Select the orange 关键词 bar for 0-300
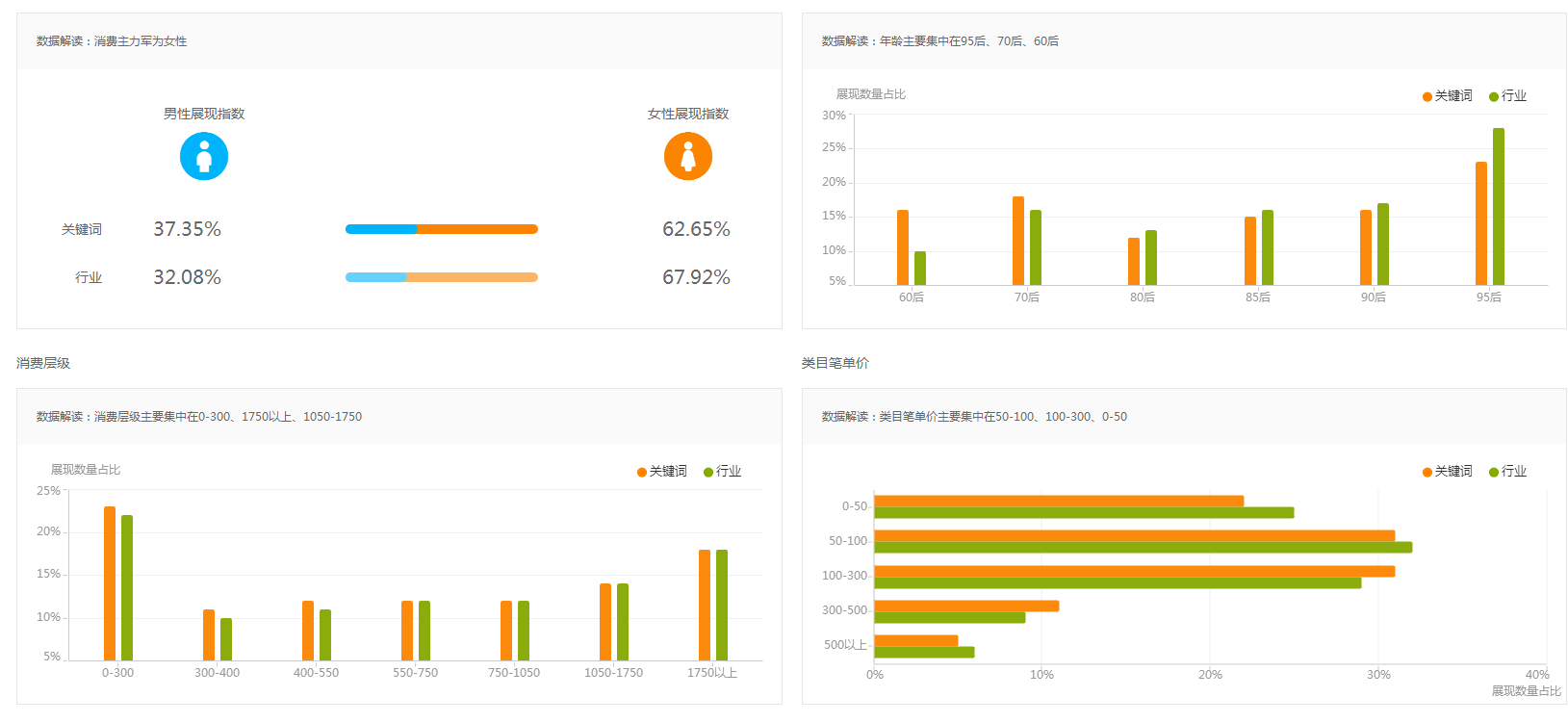Screen dimensions: 1568x723 [110, 583]
